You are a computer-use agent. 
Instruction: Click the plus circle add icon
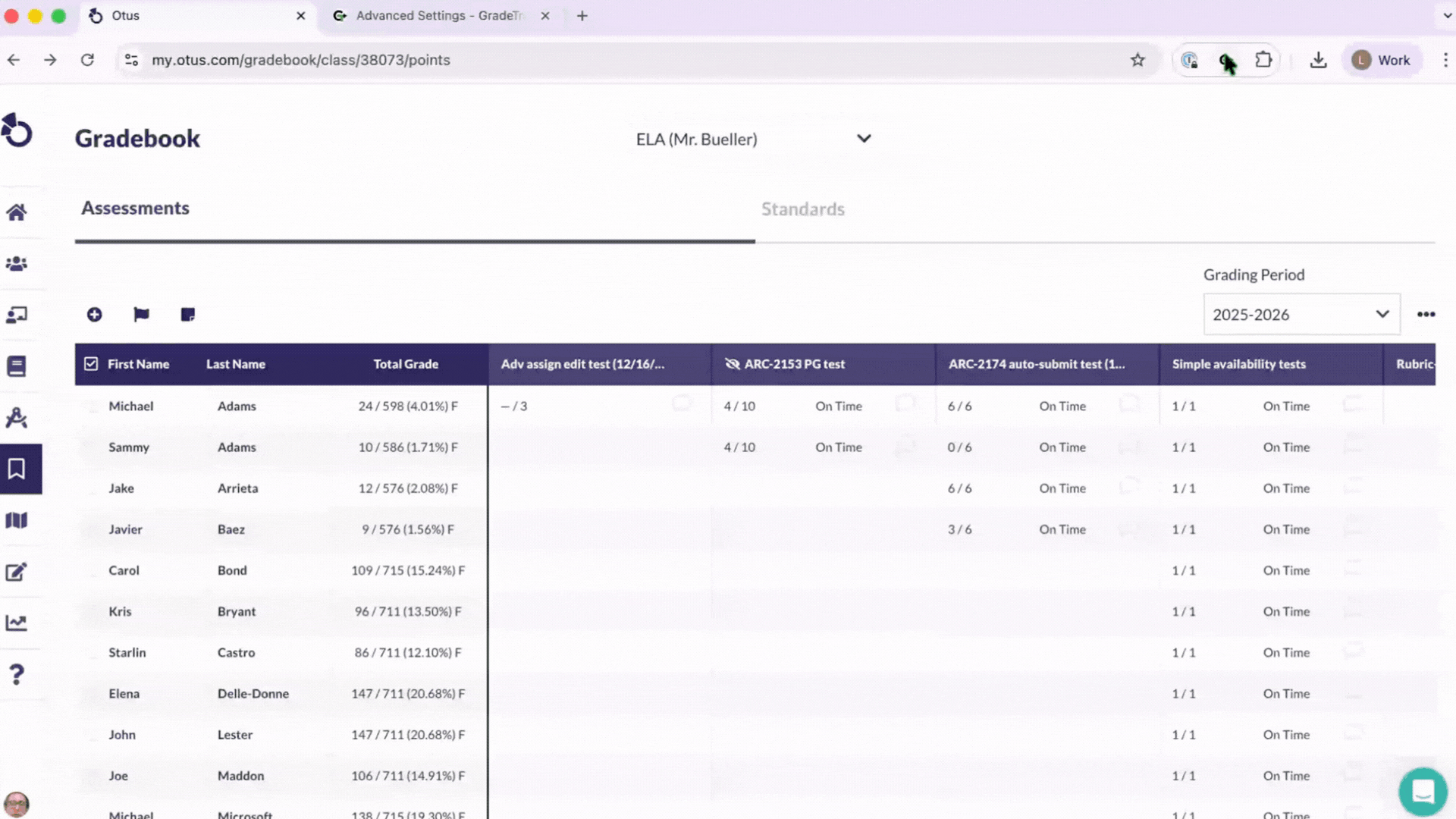94,315
